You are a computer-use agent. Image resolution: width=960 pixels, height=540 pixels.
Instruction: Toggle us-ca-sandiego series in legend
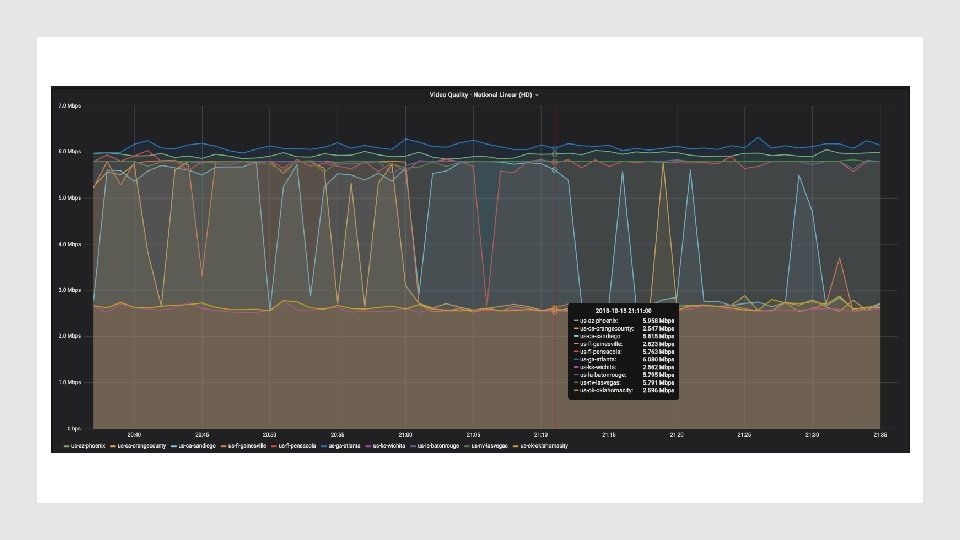[x=197, y=446]
